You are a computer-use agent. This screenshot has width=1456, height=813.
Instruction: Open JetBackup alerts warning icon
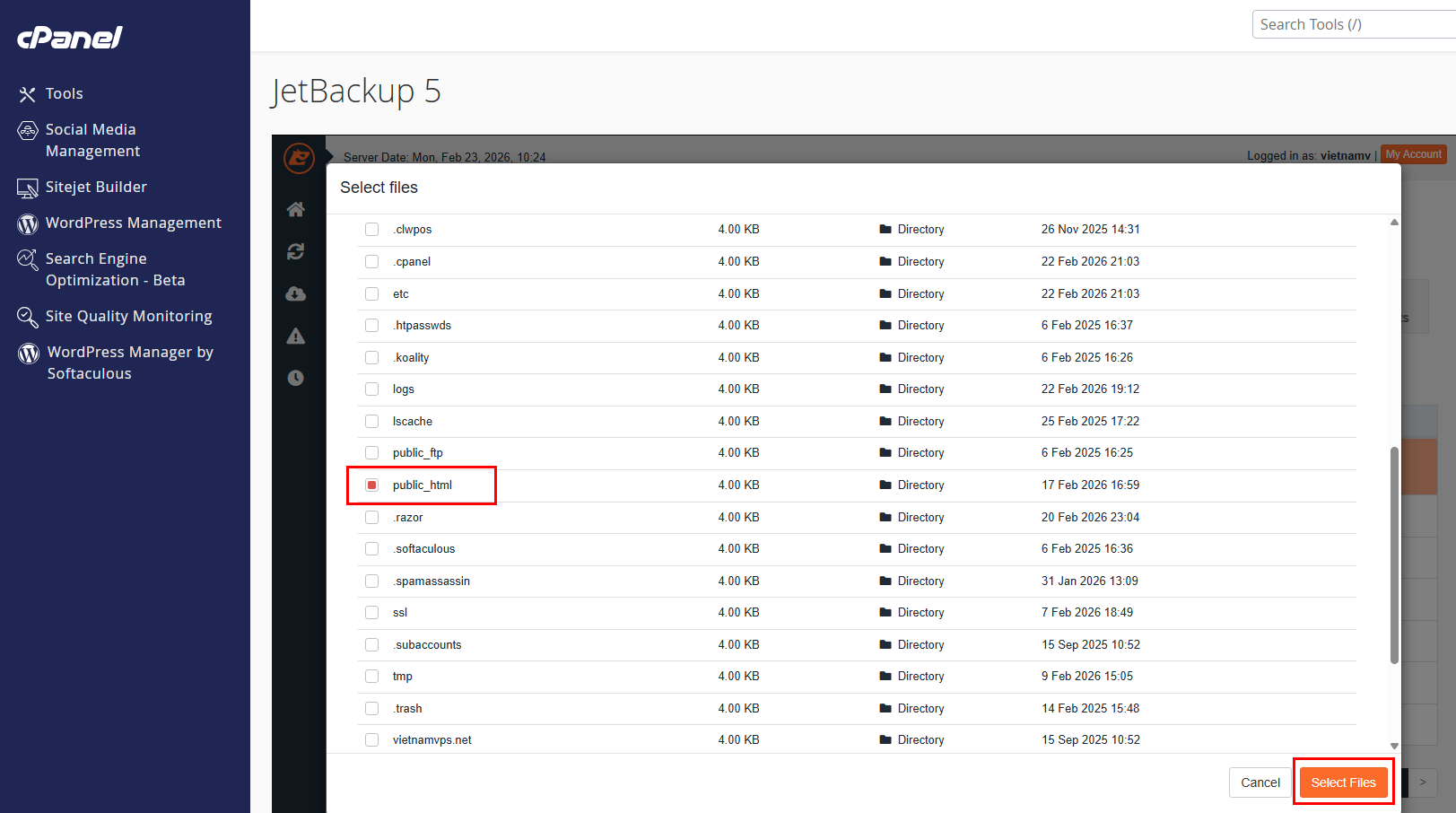[296, 336]
